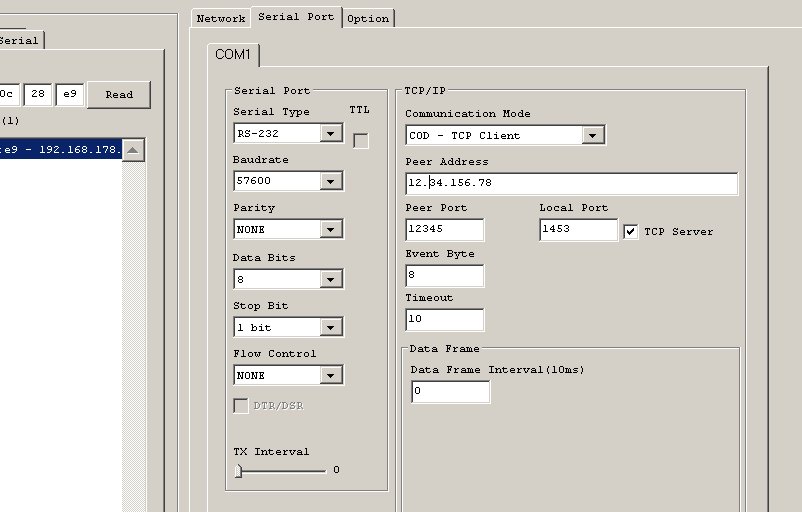The height and width of the screenshot is (512, 802).
Task: Expand the Baudrate dropdown
Action: (x=332, y=181)
